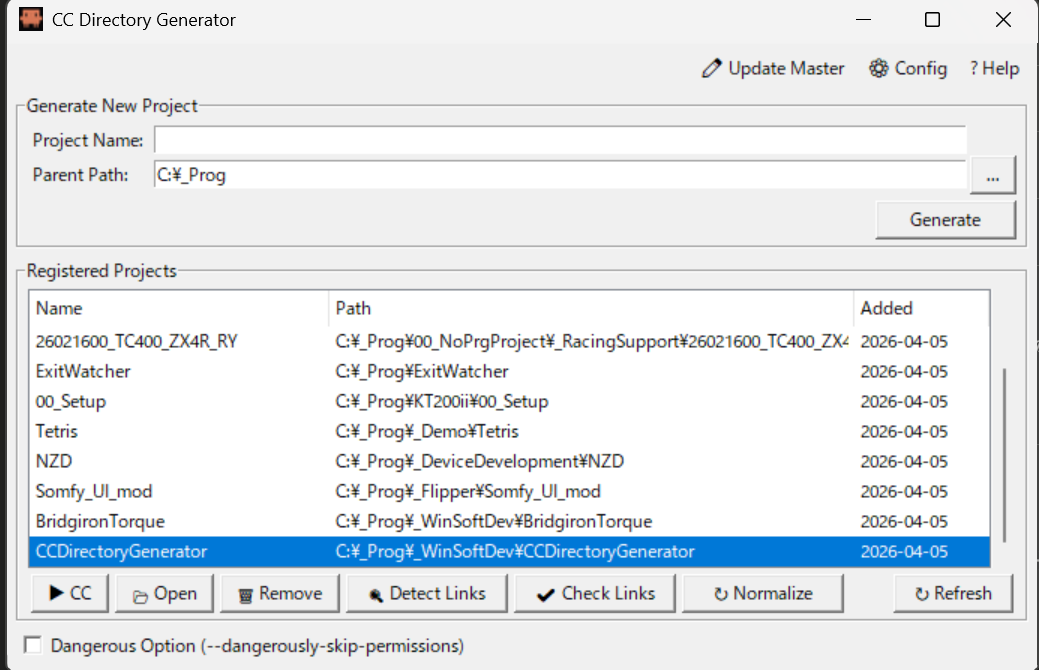
Task: Close the CC Directory Generator window
Action: coord(1003,20)
